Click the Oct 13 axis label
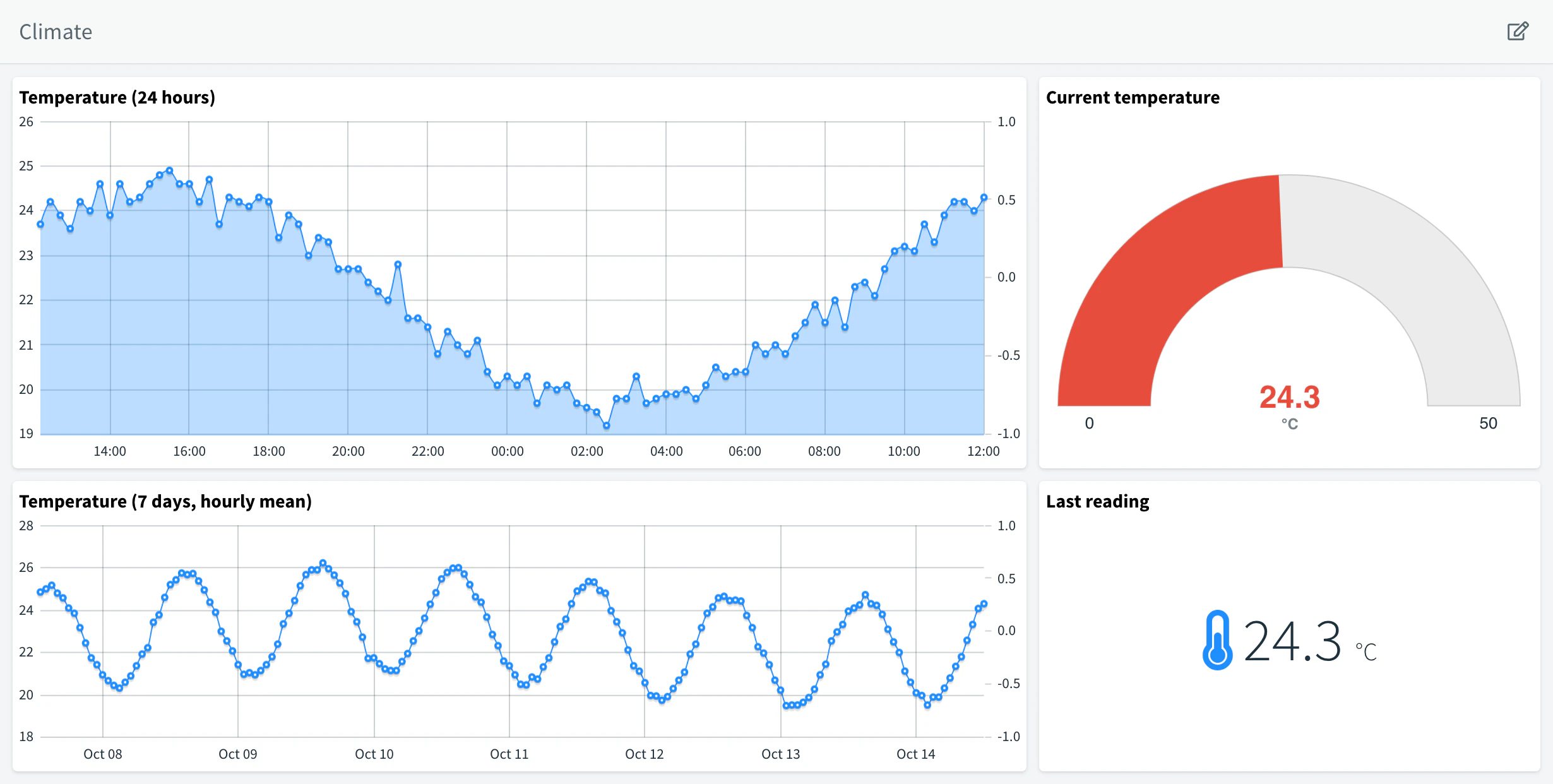Screen dimensions: 1553x784 781,754
